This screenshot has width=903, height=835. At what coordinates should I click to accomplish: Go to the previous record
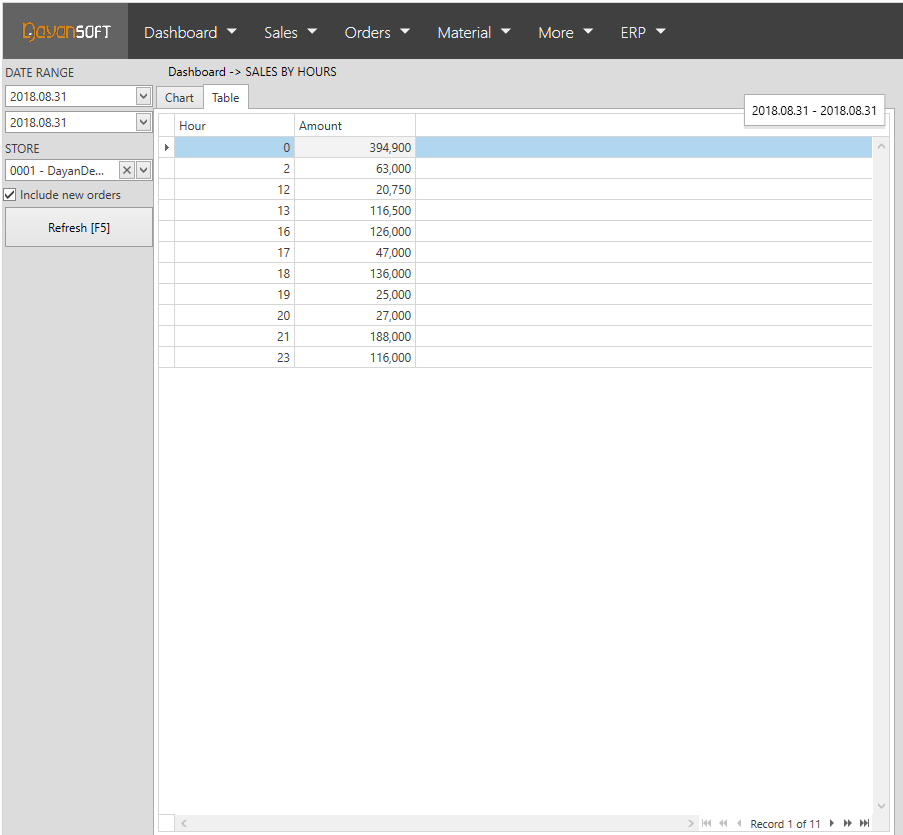click(739, 823)
